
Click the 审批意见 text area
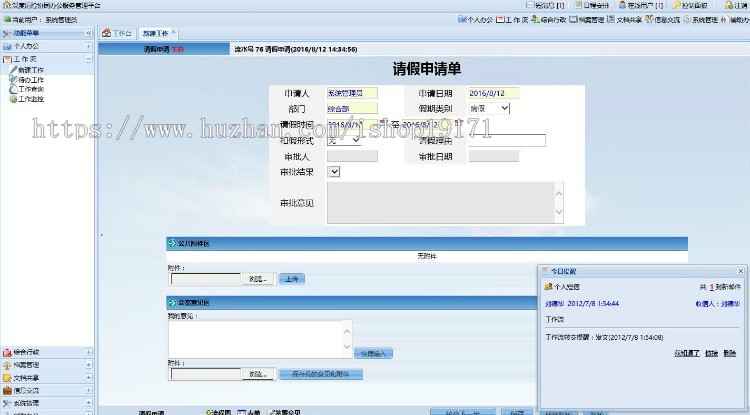point(445,203)
